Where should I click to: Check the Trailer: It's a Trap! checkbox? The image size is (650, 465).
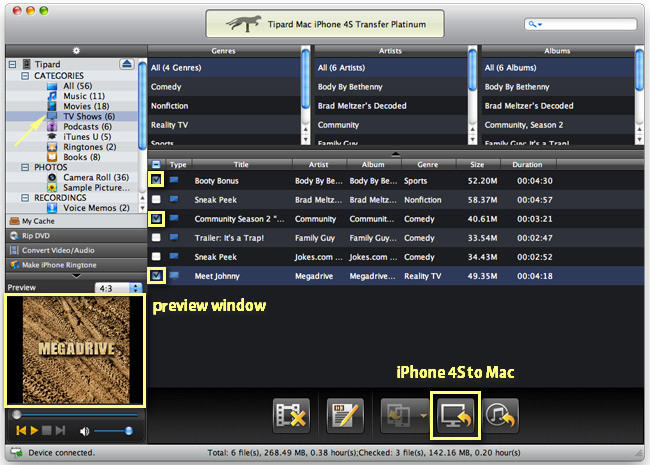156,237
